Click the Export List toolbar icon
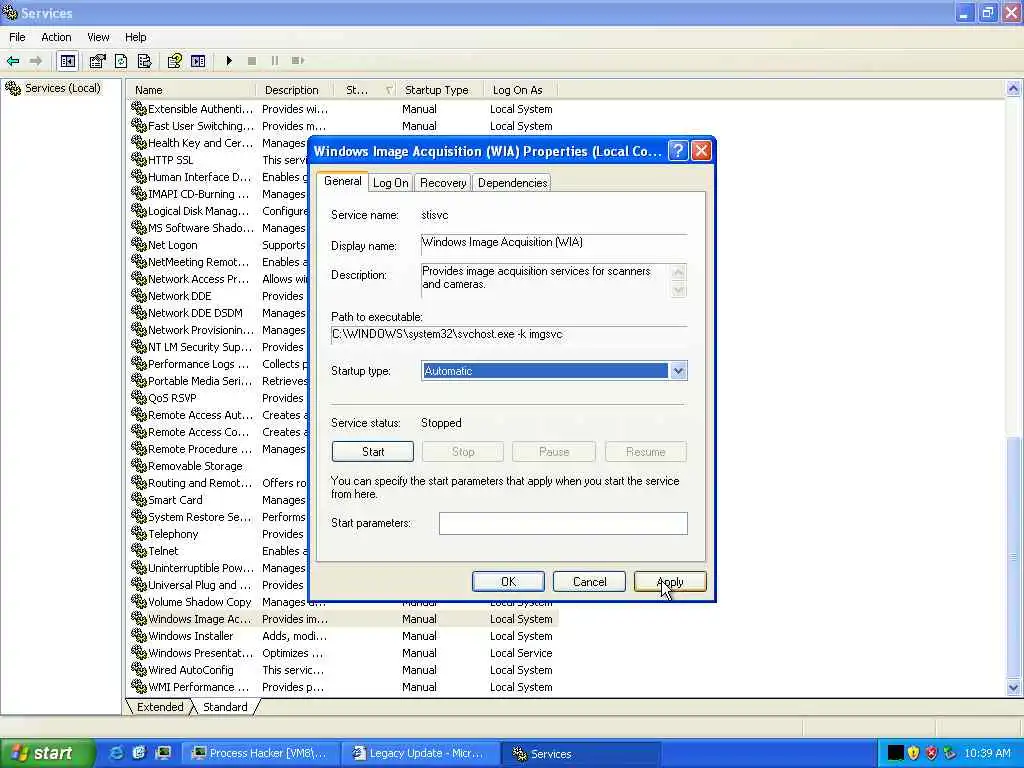This screenshot has height=768, width=1024. pyautogui.click(x=144, y=61)
